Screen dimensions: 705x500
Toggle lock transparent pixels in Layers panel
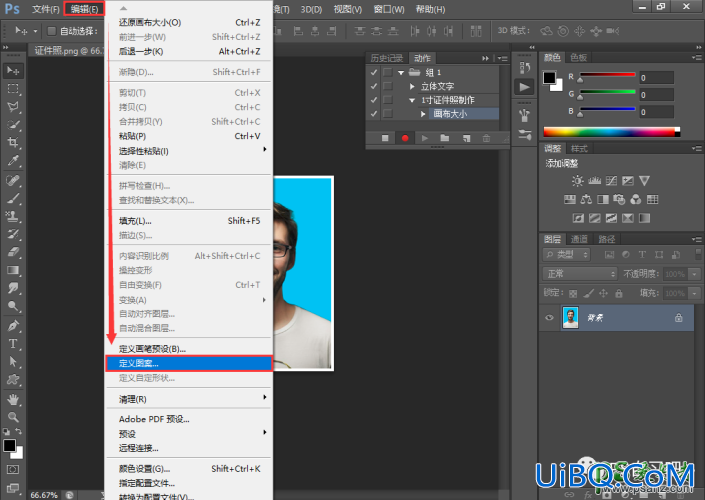[573, 294]
